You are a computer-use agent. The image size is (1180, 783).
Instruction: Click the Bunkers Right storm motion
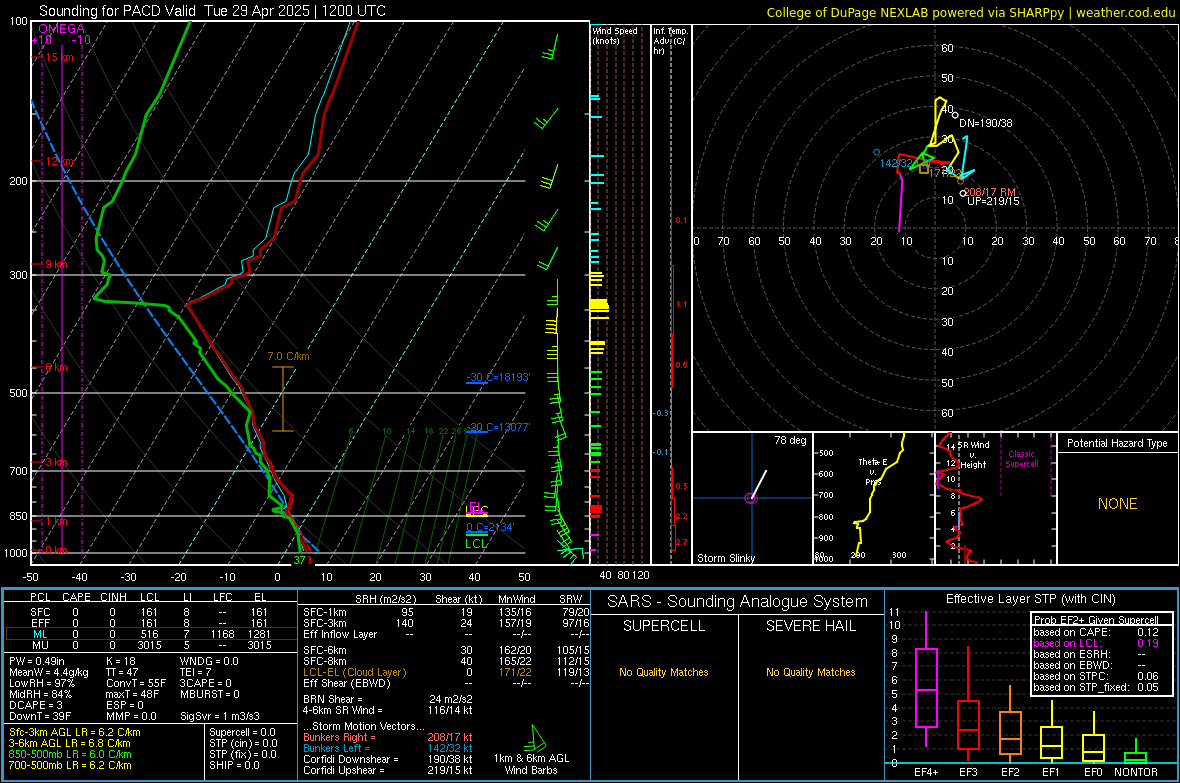388,737
